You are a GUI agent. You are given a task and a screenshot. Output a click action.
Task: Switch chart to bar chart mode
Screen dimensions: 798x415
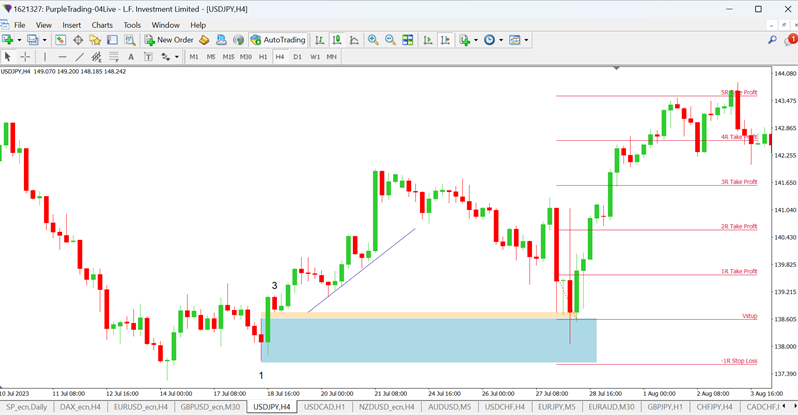coord(319,40)
